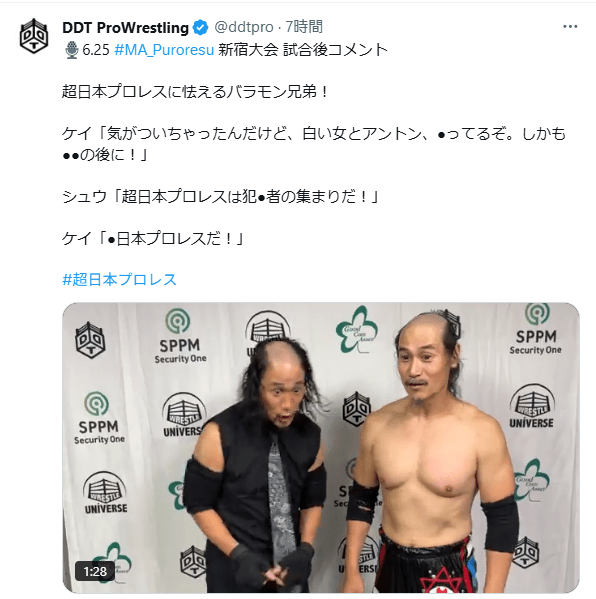Follow the #MA_Puroresu hashtag link
This screenshot has height=599, width=596.
164,50
